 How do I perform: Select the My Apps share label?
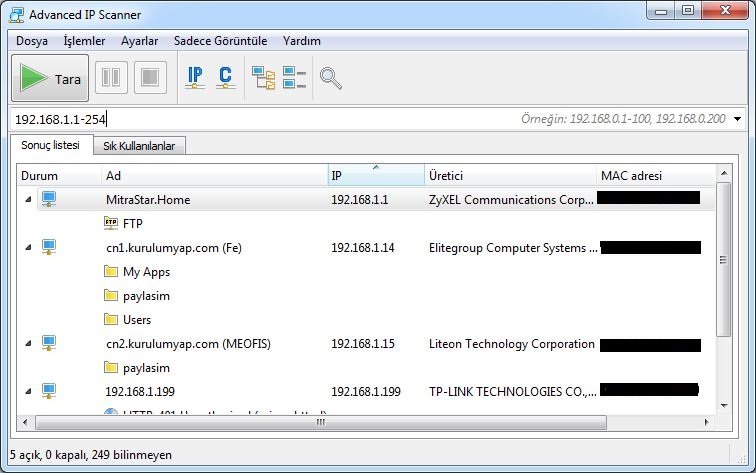point(147,272)
